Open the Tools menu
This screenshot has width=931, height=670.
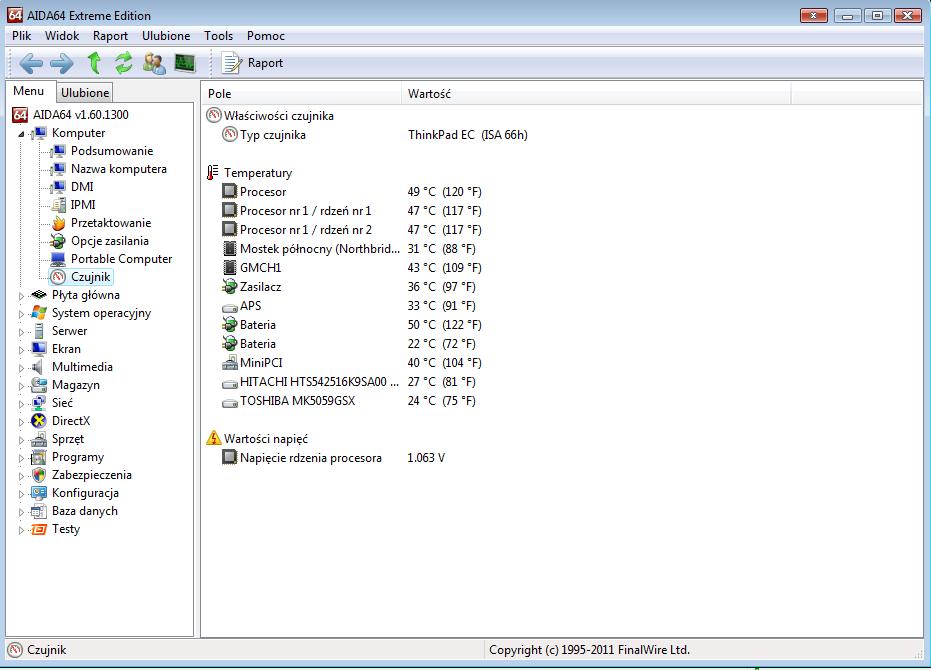[x=218, y=36]
